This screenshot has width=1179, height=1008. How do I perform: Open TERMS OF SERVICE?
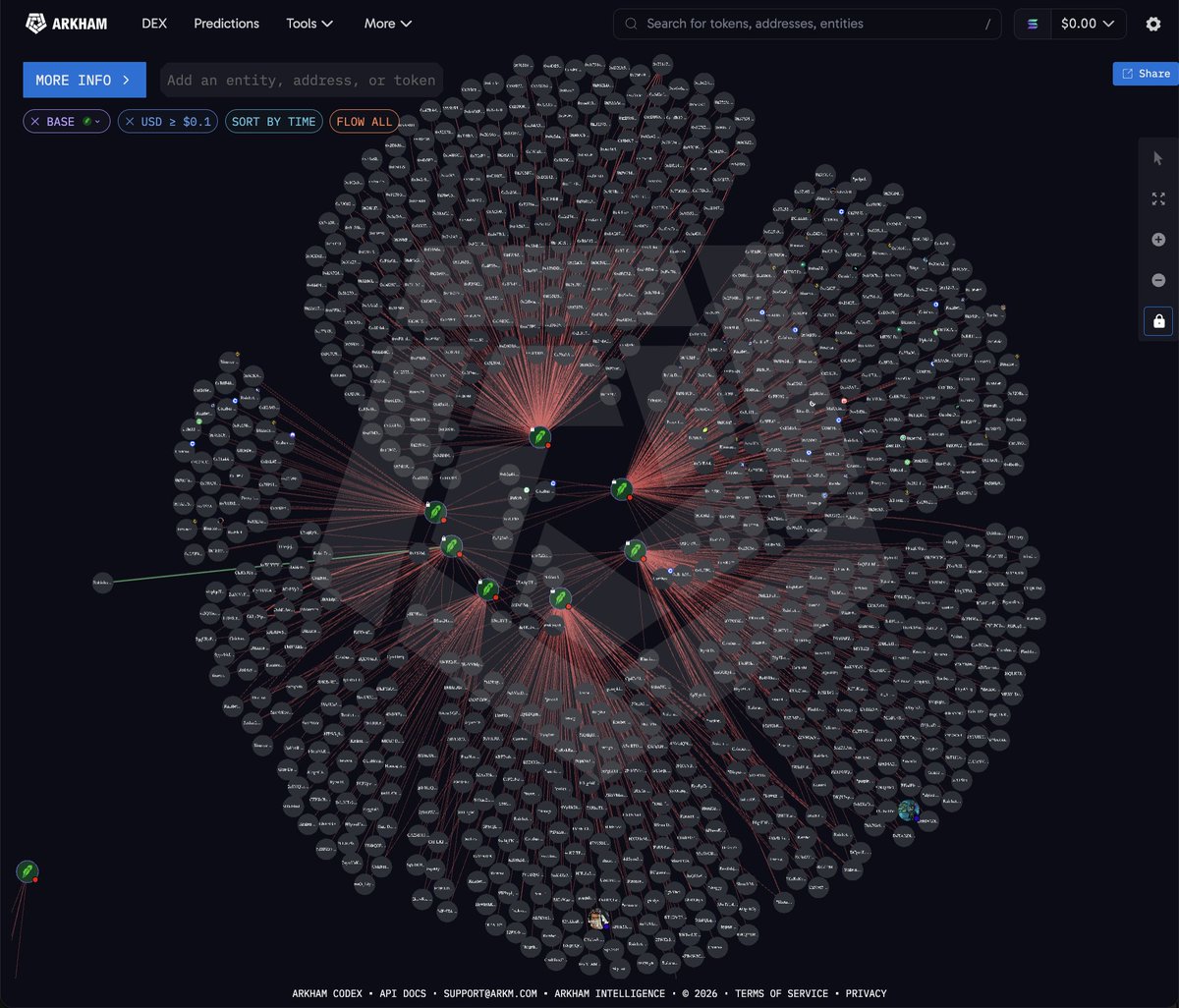pos(781,993)
